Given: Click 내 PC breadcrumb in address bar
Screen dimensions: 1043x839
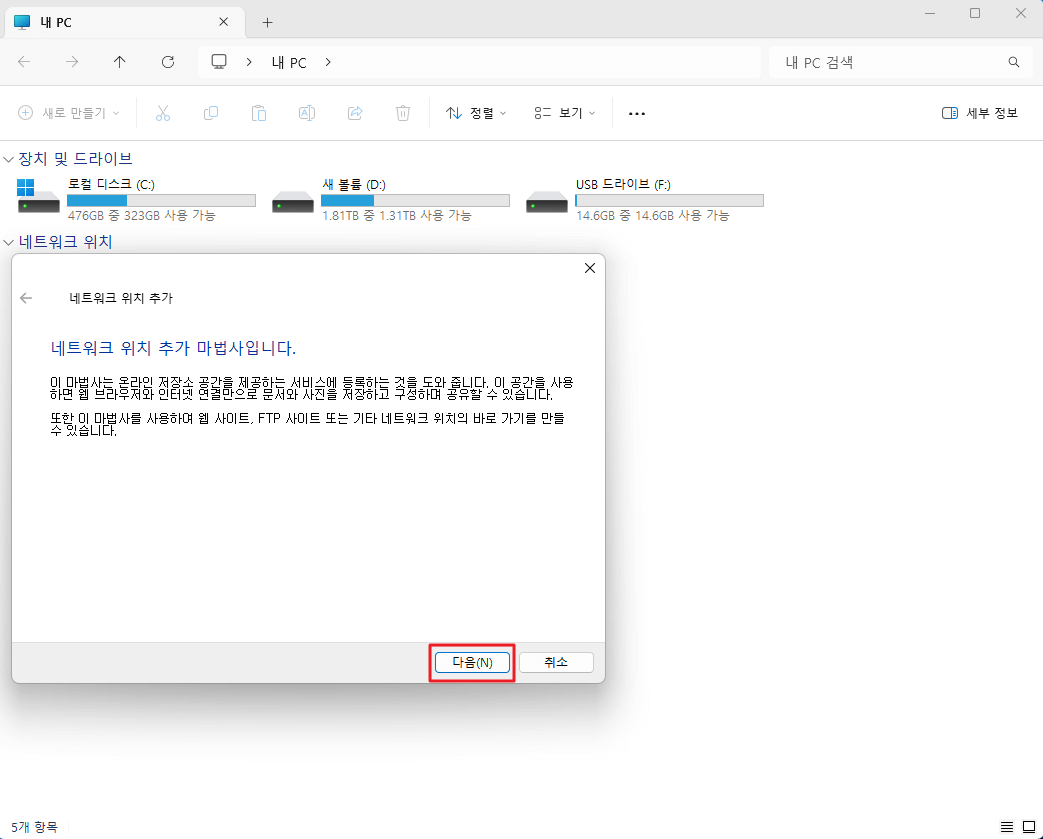Looking at the screenshot, I should point(289,63).
